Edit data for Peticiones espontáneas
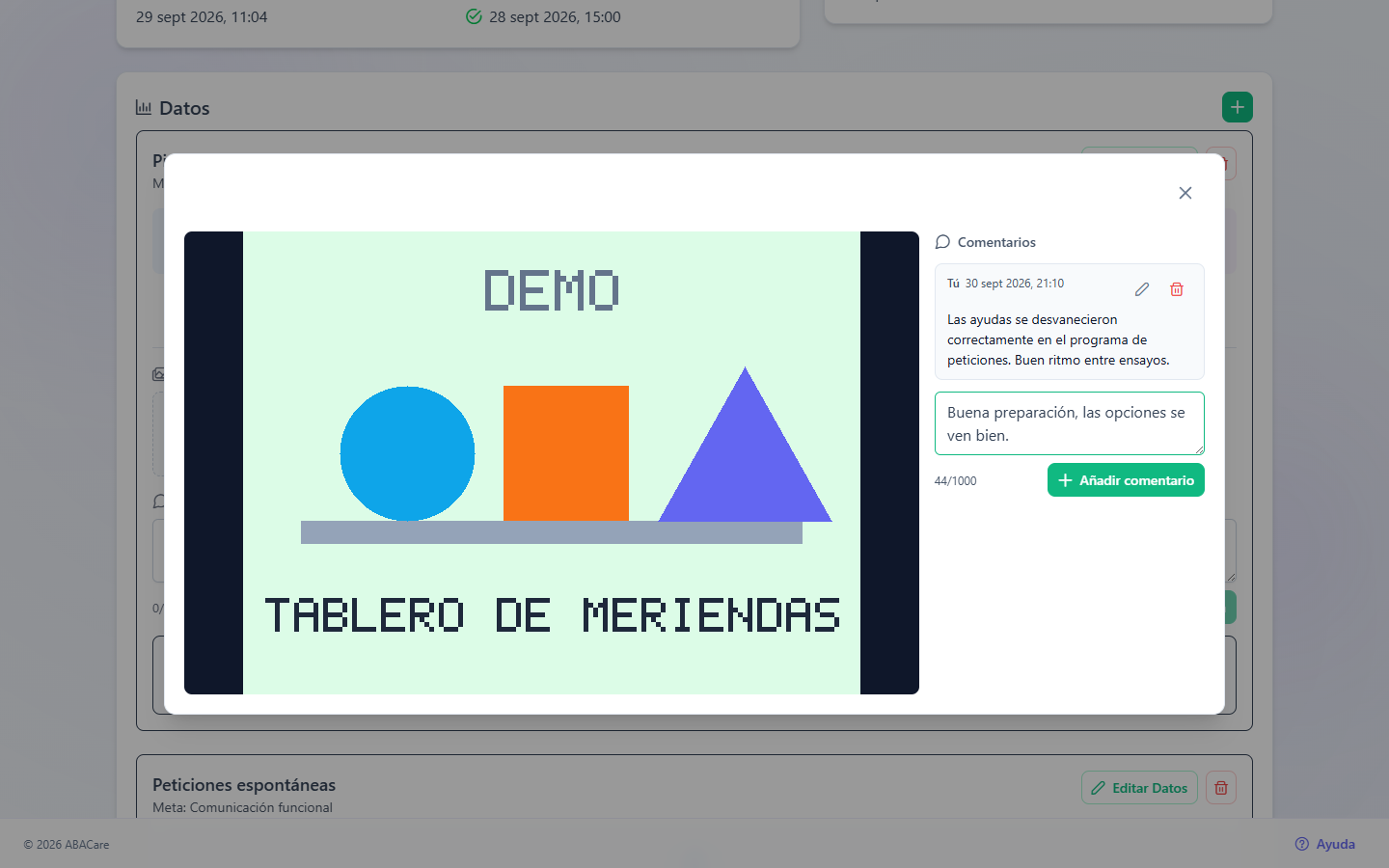1389x868 pixels. tap(1140, 788)
